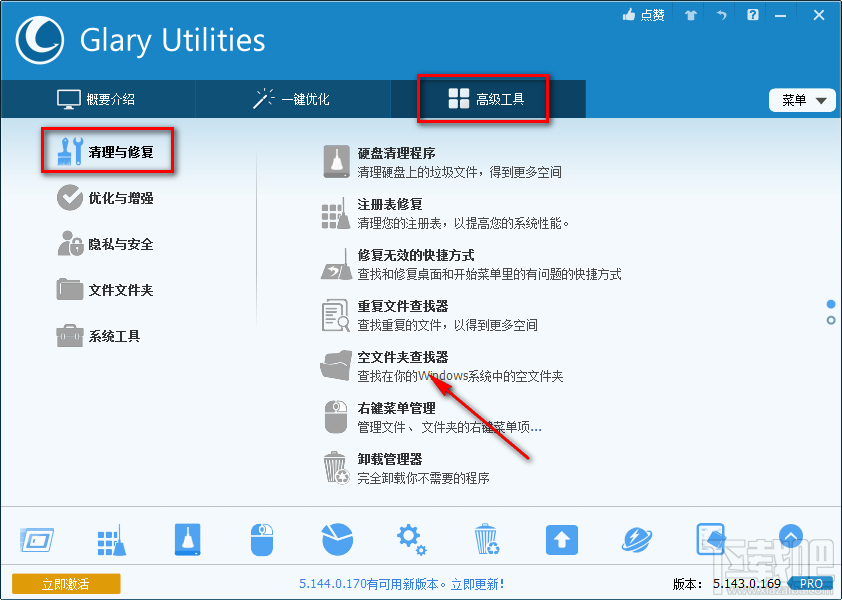
Task: Select the 右键菜单管理 context menu manager icon
Action: (x=335, y=415)
